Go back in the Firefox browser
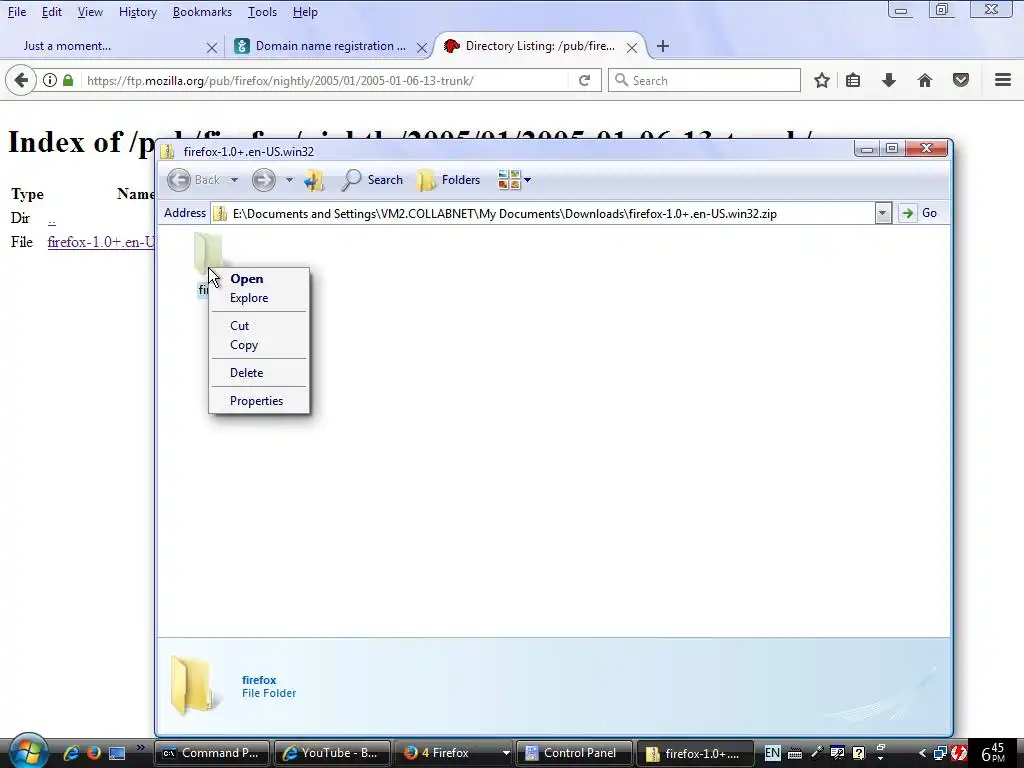This screenshot has height=768, width=1024. click(x=21, y=80)
